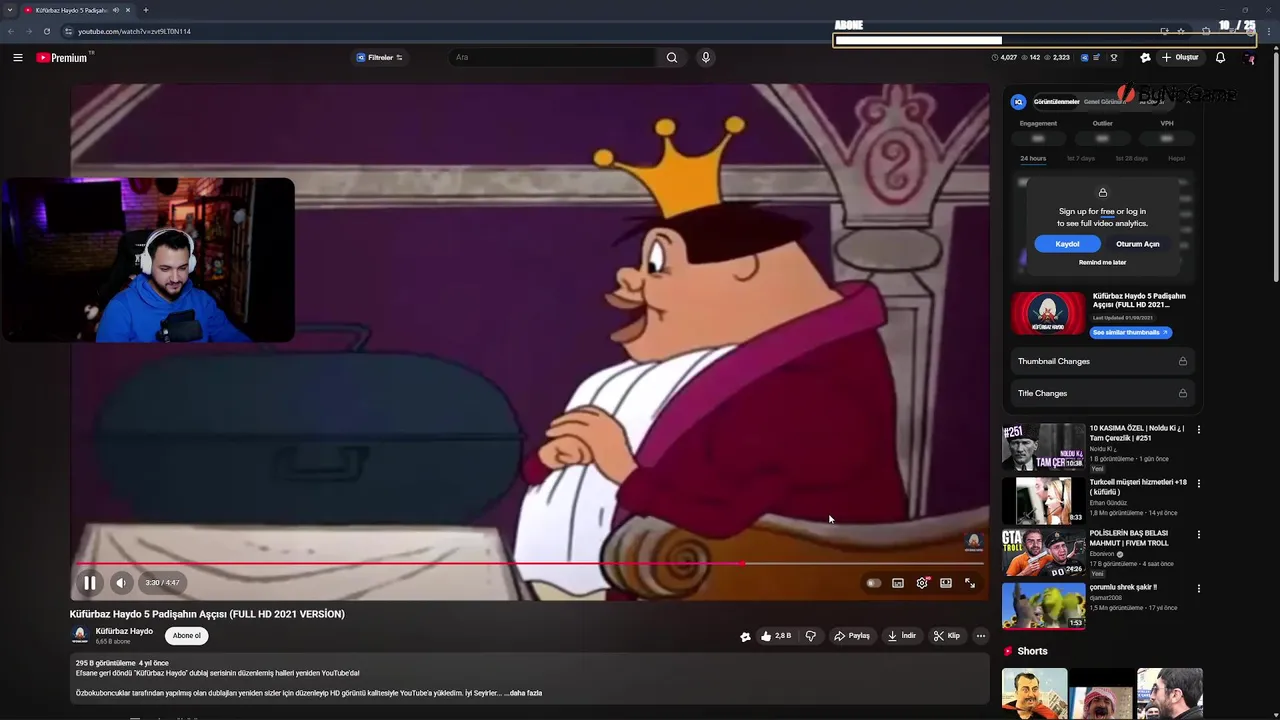
Task: Open the YouTube hamburger guide menu
Action: coord(17,58)
